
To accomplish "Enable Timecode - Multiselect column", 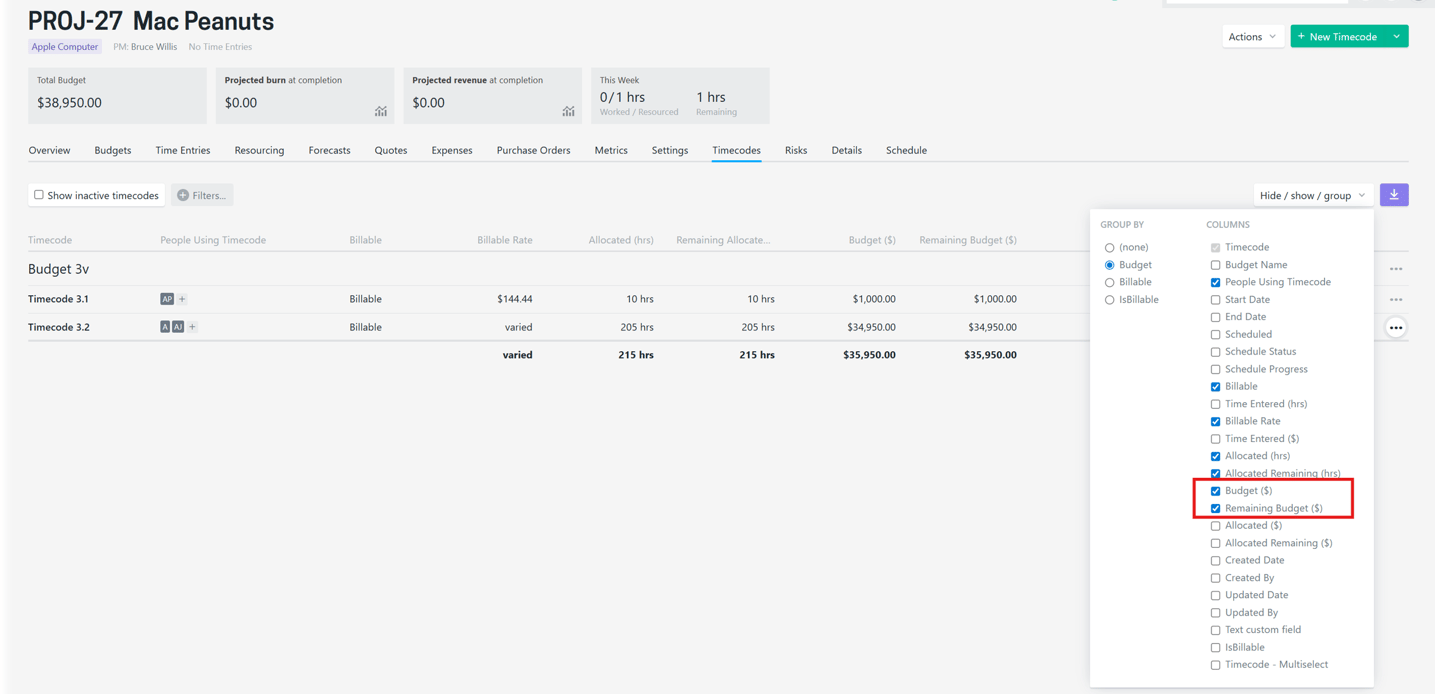I will pyautogui.click(x=1215, y=665).
